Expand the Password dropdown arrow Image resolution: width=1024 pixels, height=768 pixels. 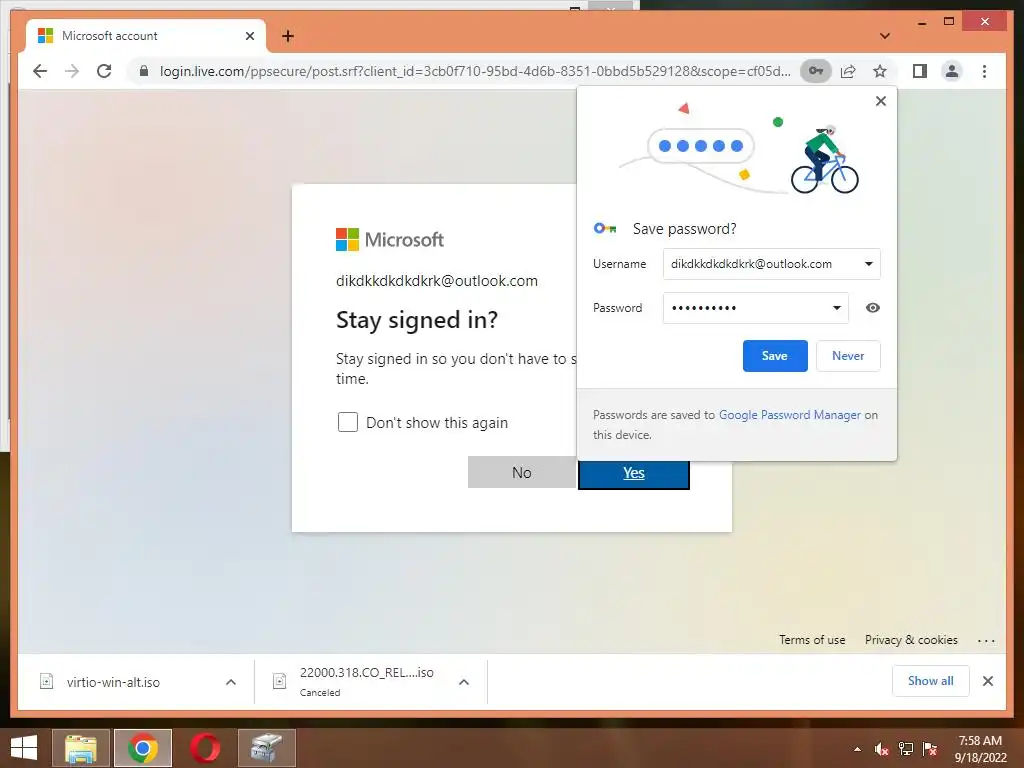click(x=837, y=308)
